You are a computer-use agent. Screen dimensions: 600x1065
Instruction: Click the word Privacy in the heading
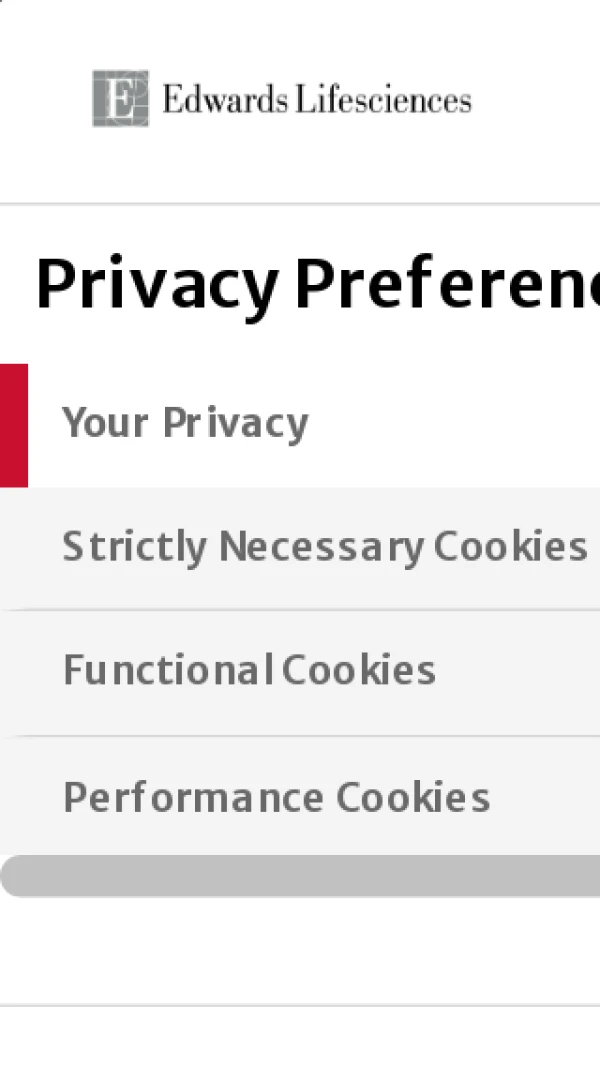click(x=157, y=285)
